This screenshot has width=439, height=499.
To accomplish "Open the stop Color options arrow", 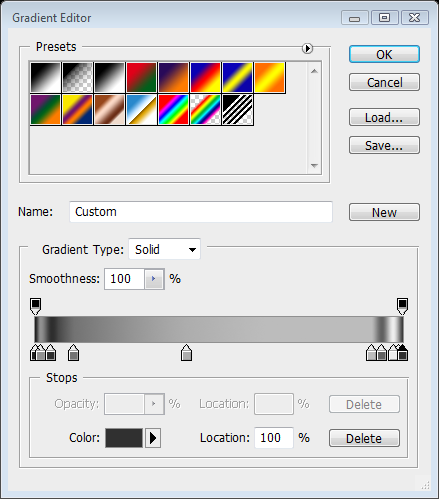I will [153, 438].
